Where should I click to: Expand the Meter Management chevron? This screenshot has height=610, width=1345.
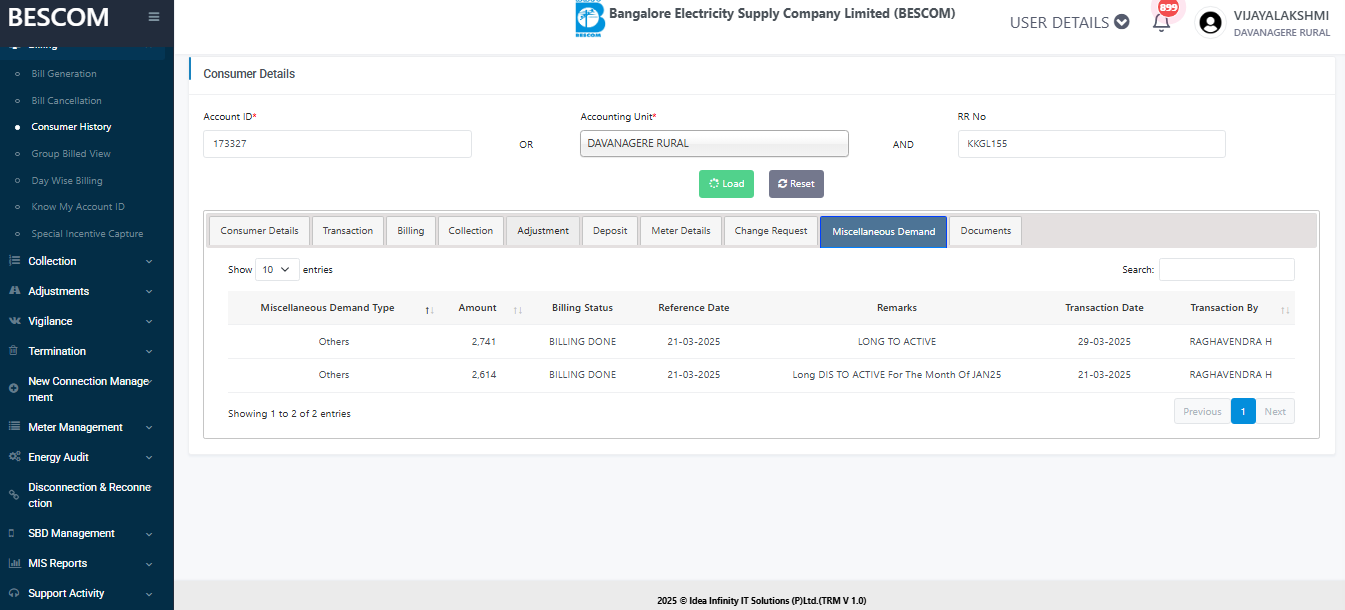(x=149, y=427)
